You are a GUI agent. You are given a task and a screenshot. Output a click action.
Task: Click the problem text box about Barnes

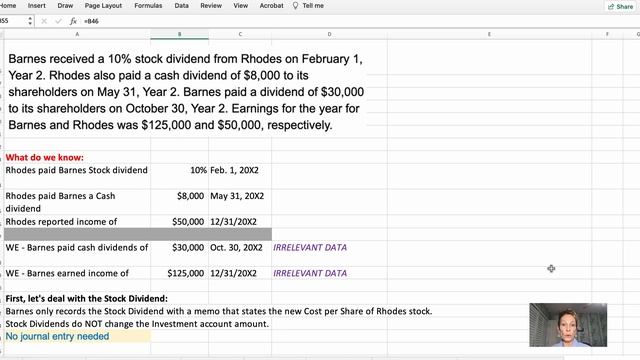pos(186,92)
